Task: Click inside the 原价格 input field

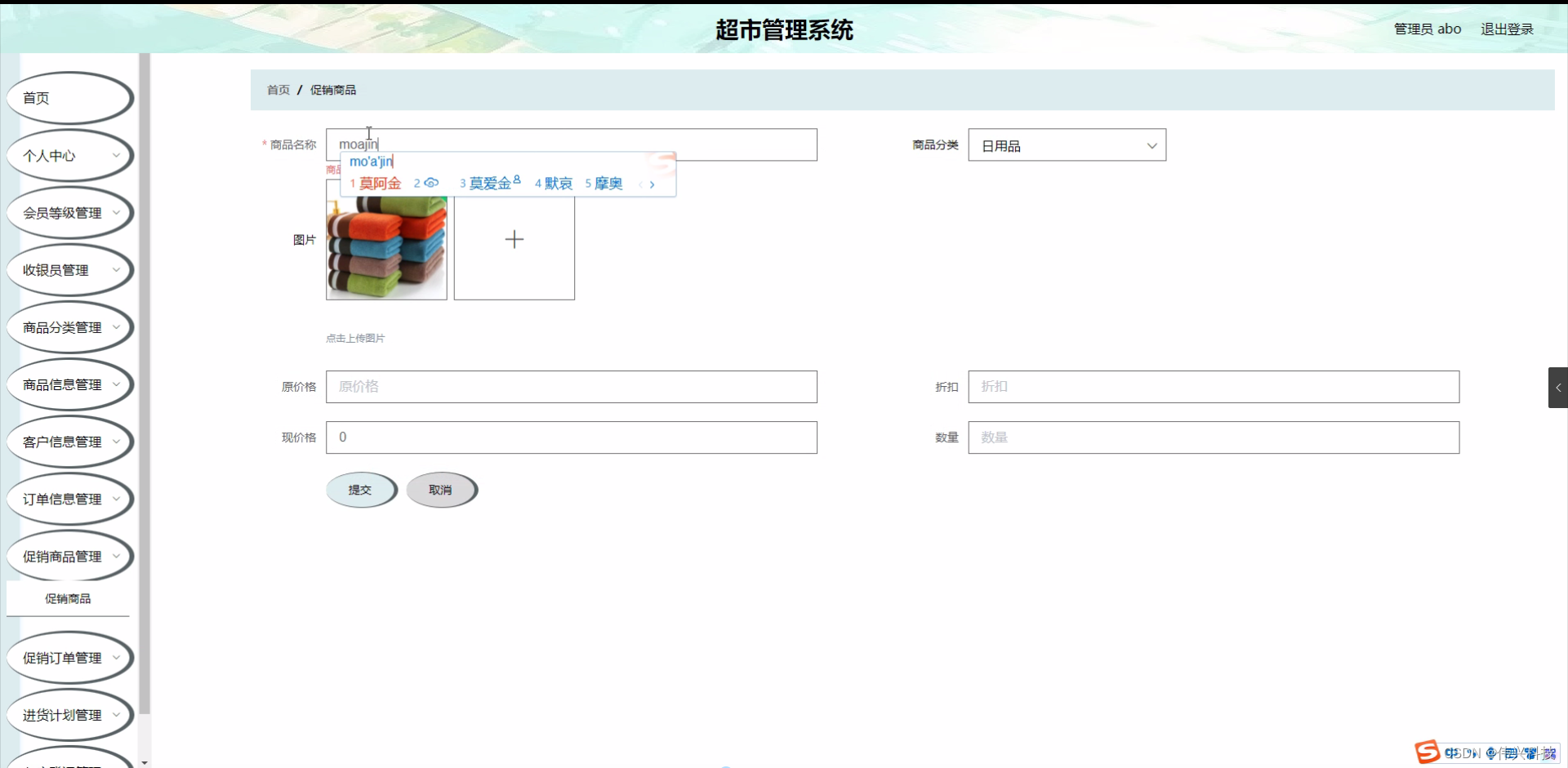Action: coord(571,386)
